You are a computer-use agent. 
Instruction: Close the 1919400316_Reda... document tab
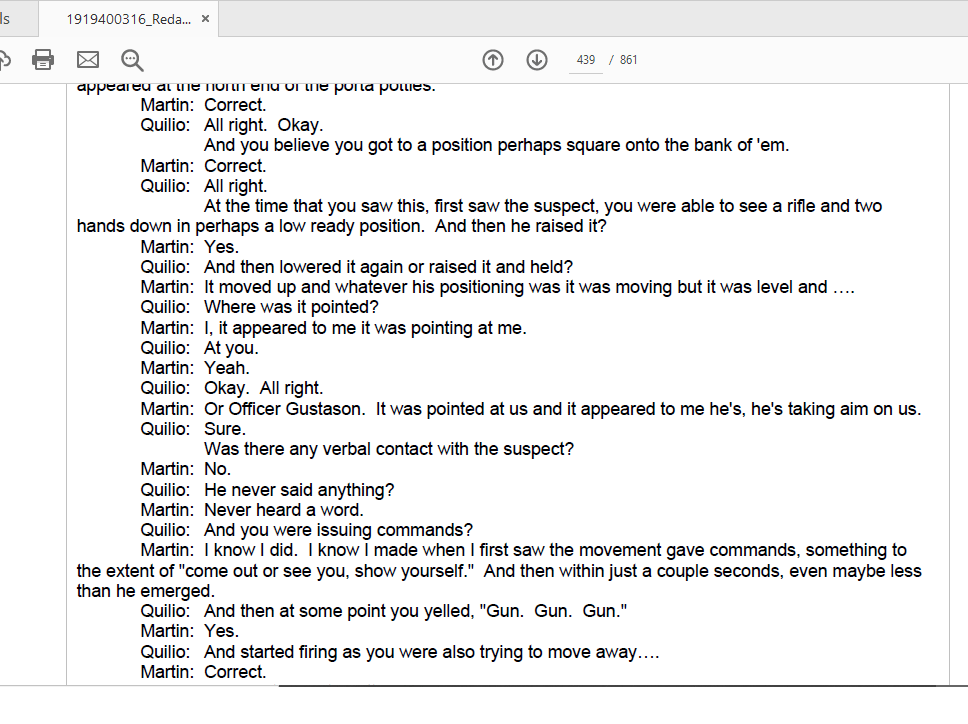(205, 19)
